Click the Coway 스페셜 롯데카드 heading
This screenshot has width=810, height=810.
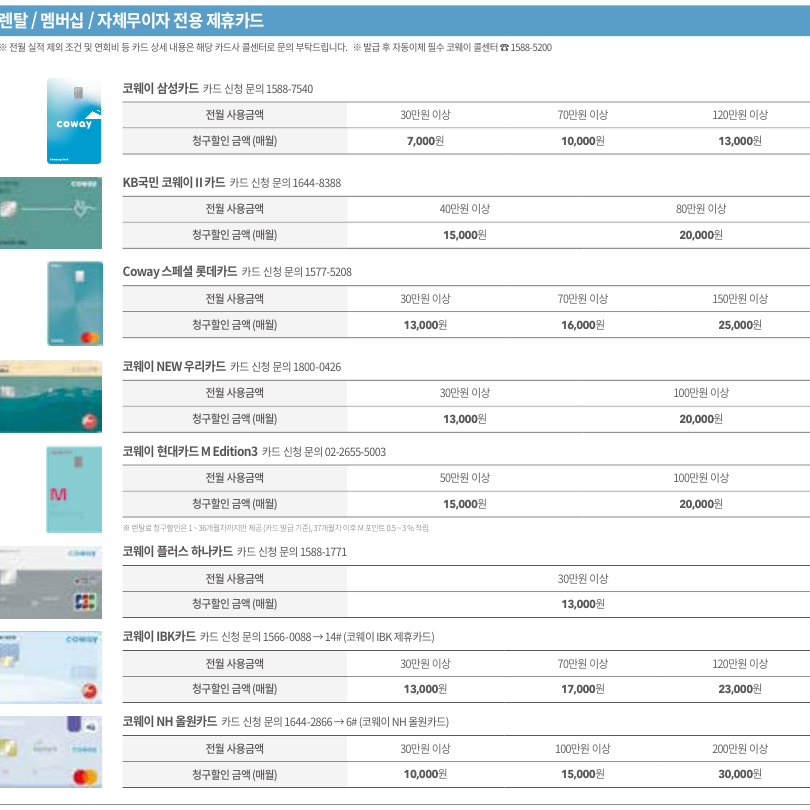click(x=180, y=272)
